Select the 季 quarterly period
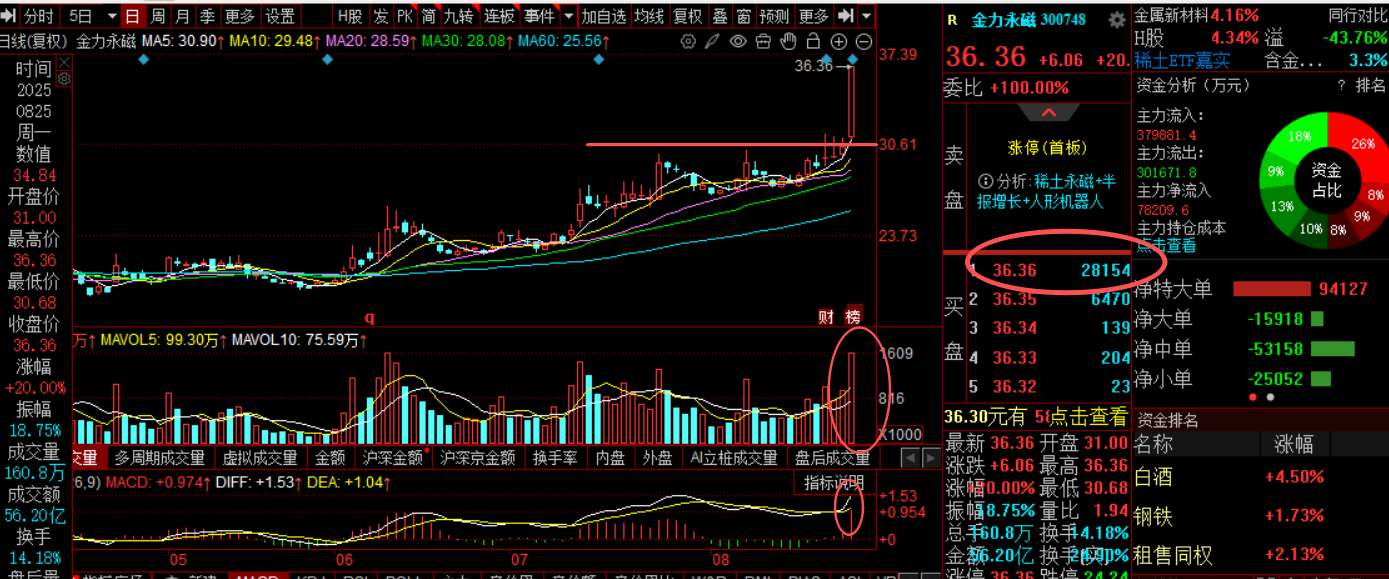1389x579 pixels. tap(207, 16)
